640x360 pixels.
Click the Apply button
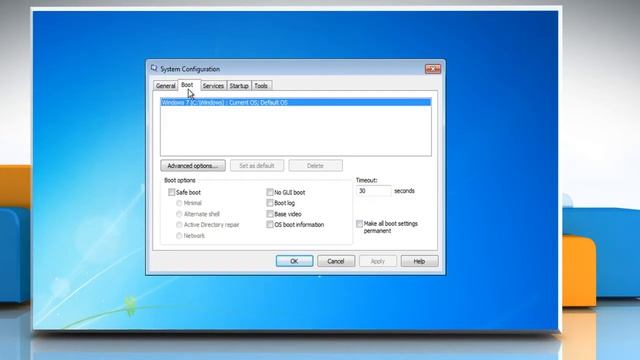coord(378,261)
